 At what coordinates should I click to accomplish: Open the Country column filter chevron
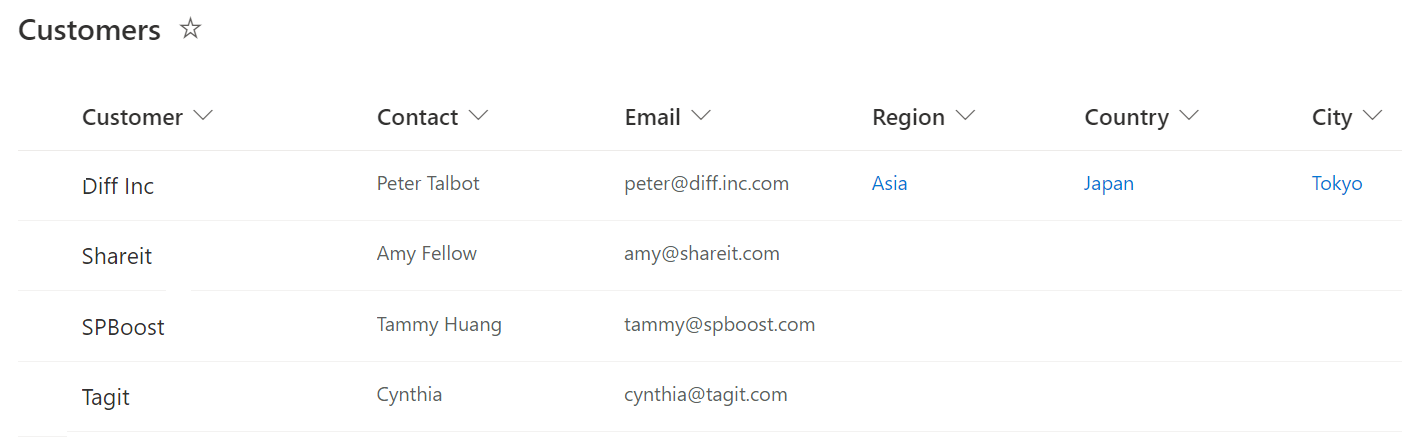click(1188, 116)
